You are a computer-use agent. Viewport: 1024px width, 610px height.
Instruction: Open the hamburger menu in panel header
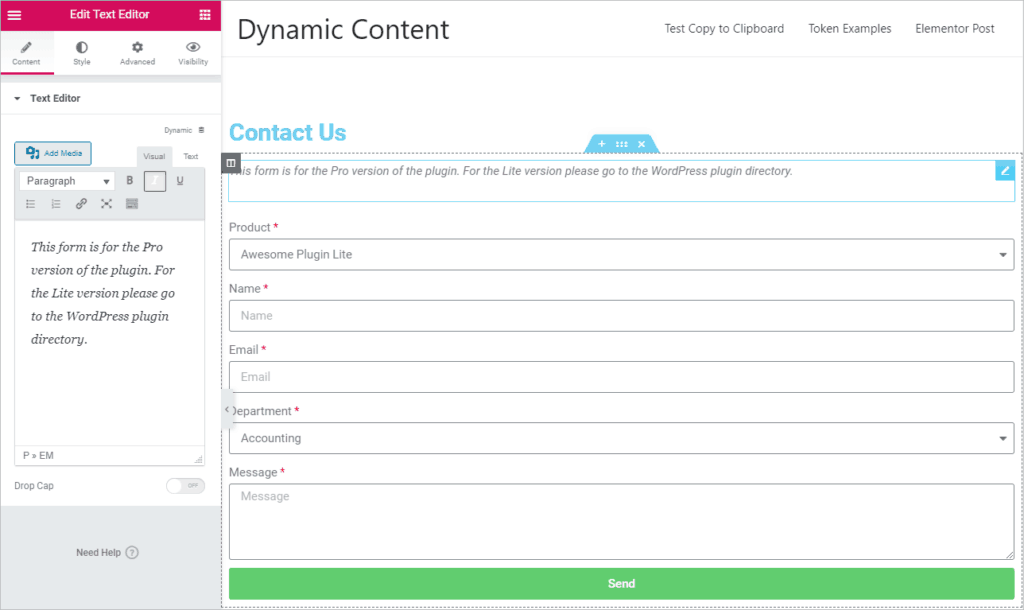tap(15, 15)
